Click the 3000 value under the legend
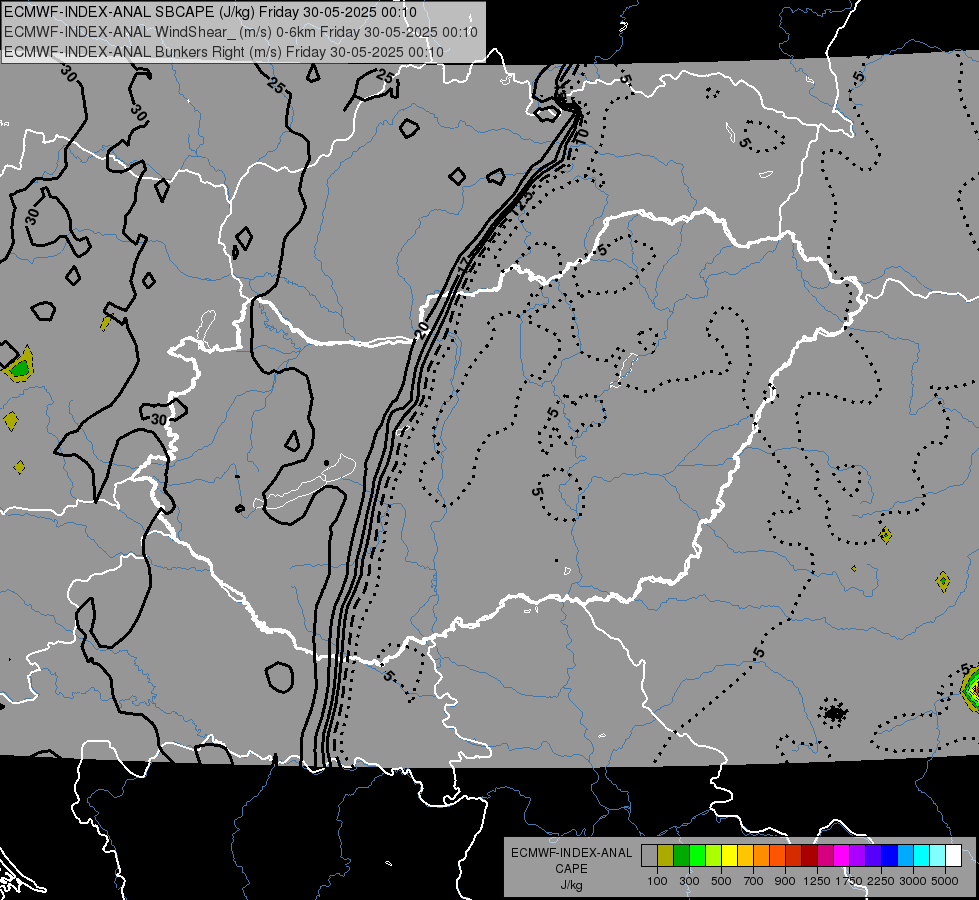The width and height of the screenshot is (979, 900). coord(913,881)
